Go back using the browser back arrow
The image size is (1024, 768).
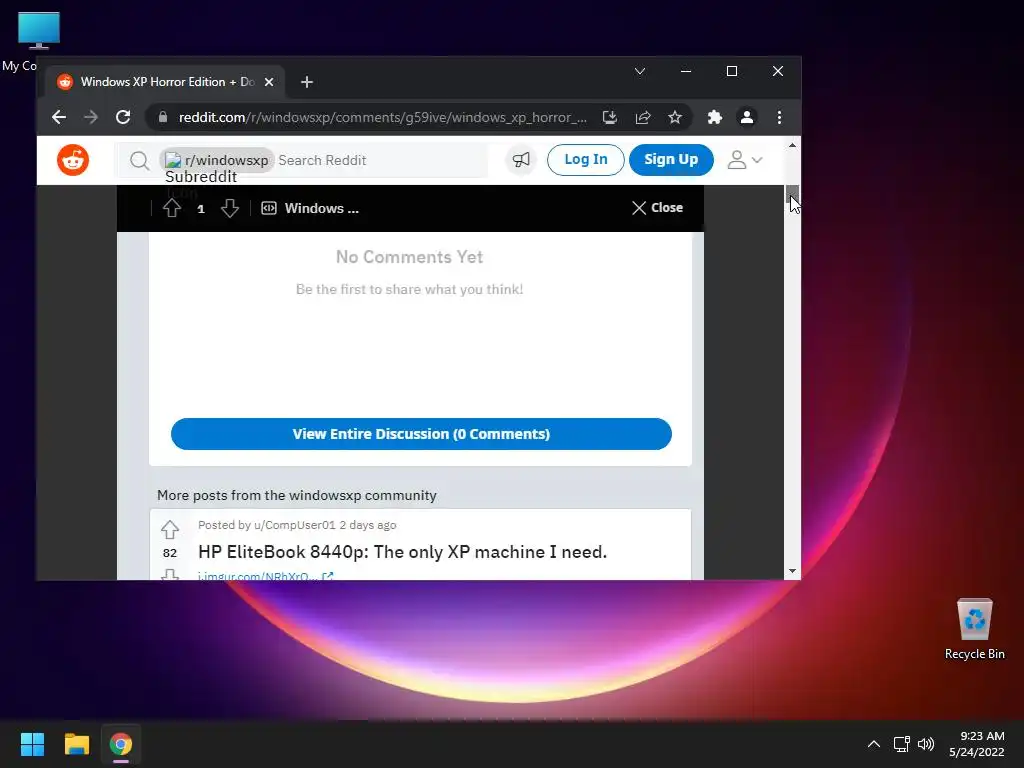(x=59, y=118)
